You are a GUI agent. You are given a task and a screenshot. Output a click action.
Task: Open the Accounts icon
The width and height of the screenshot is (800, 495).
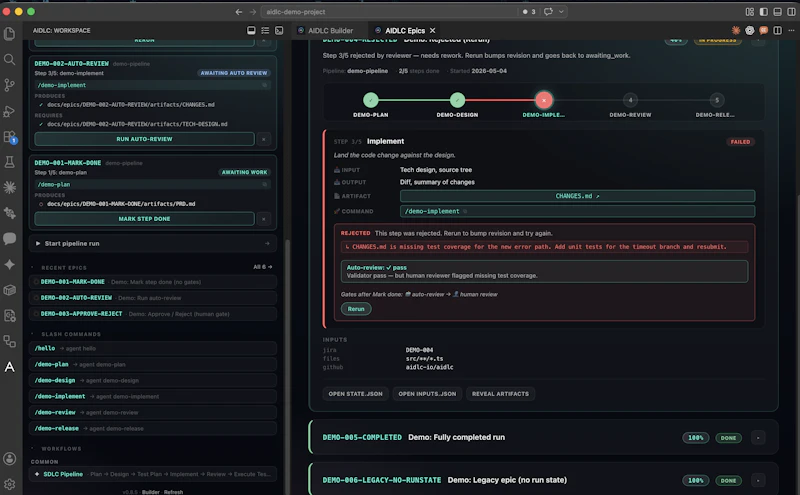point(10,458)
